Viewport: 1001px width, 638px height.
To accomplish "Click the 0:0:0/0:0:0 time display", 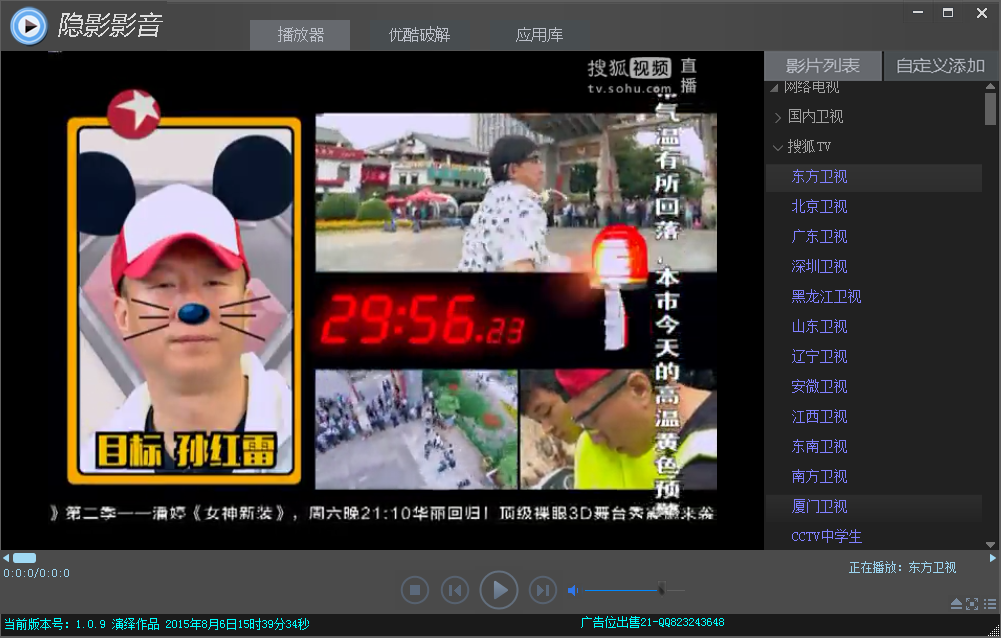I will pos(36,573).
